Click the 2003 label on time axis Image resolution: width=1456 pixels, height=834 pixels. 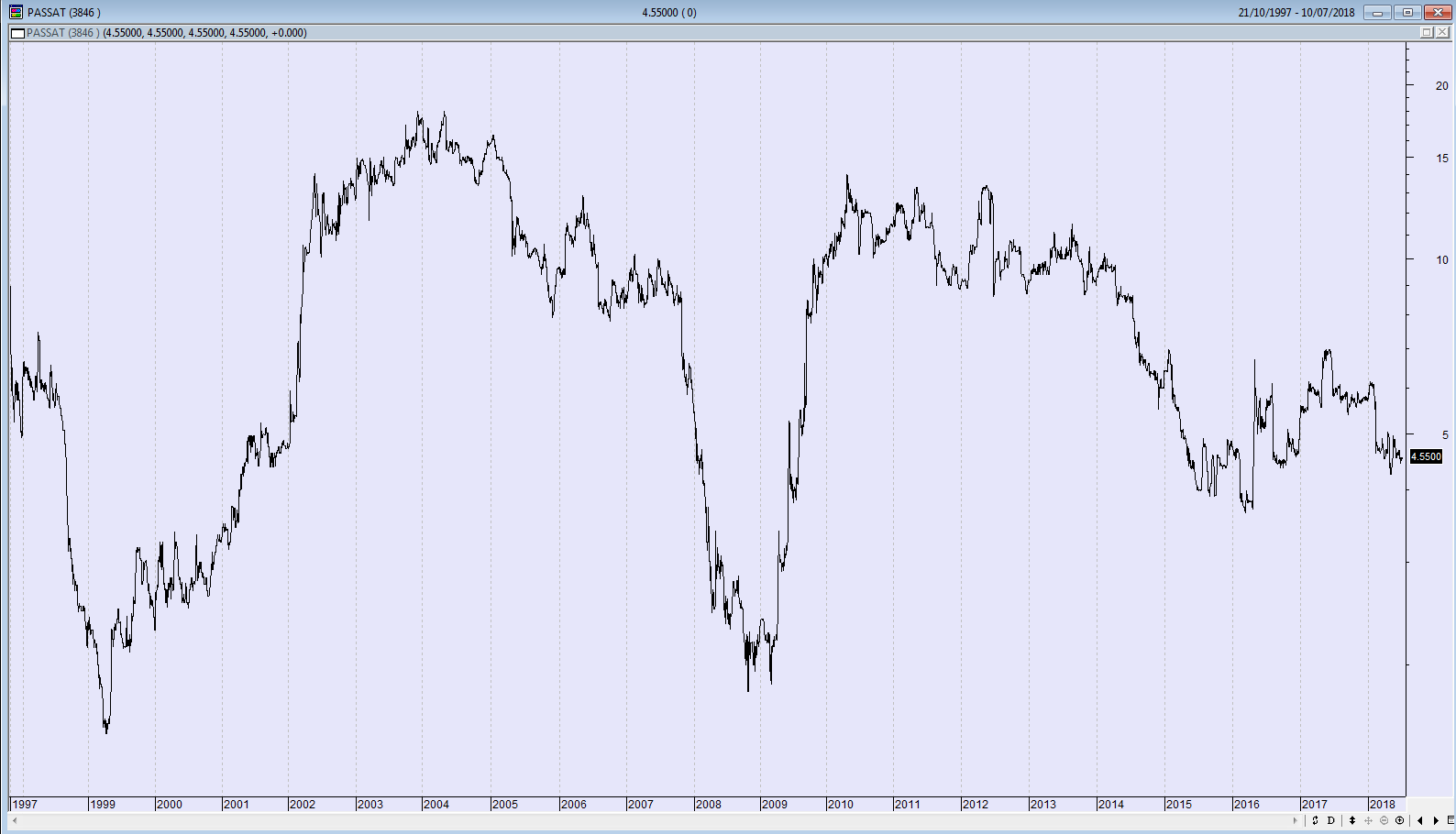370,805
